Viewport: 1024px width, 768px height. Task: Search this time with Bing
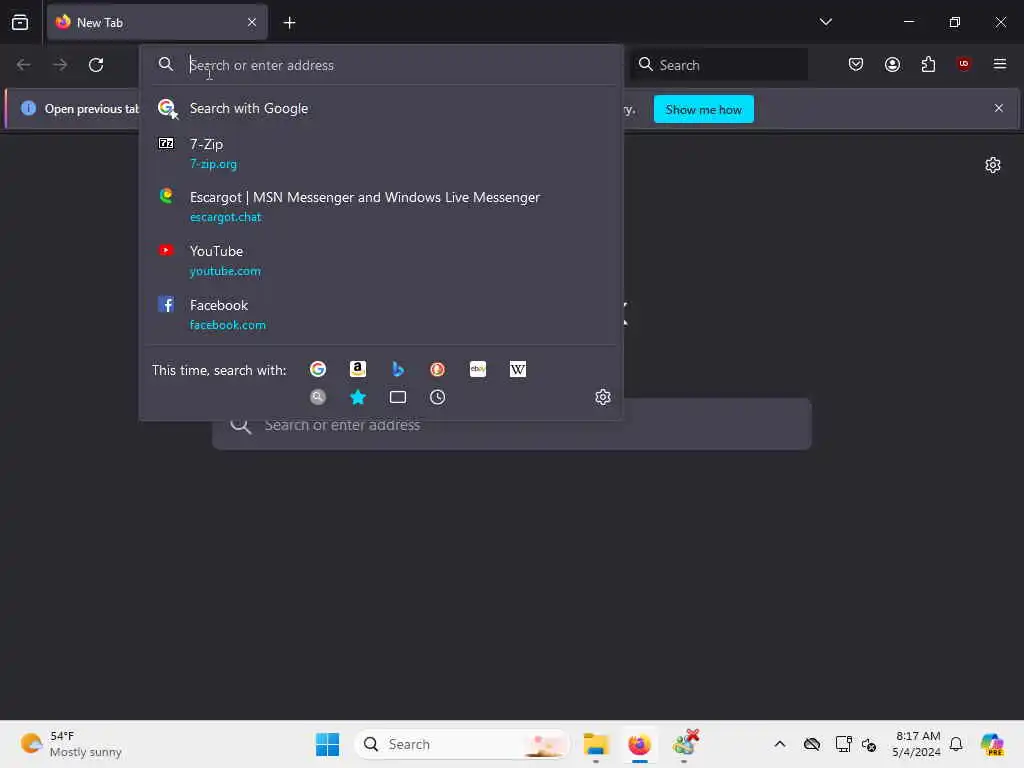point(398,370)
